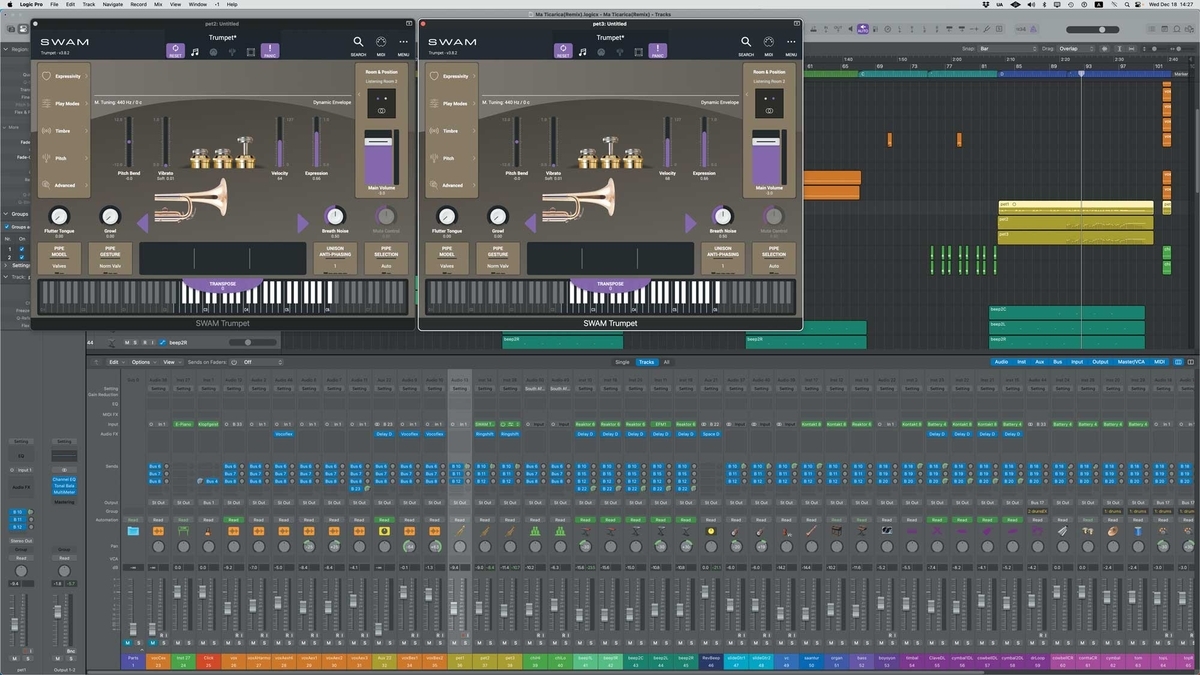Toggle Aux channel filter in mixer
The image size is (1200, 675).
1040,362
